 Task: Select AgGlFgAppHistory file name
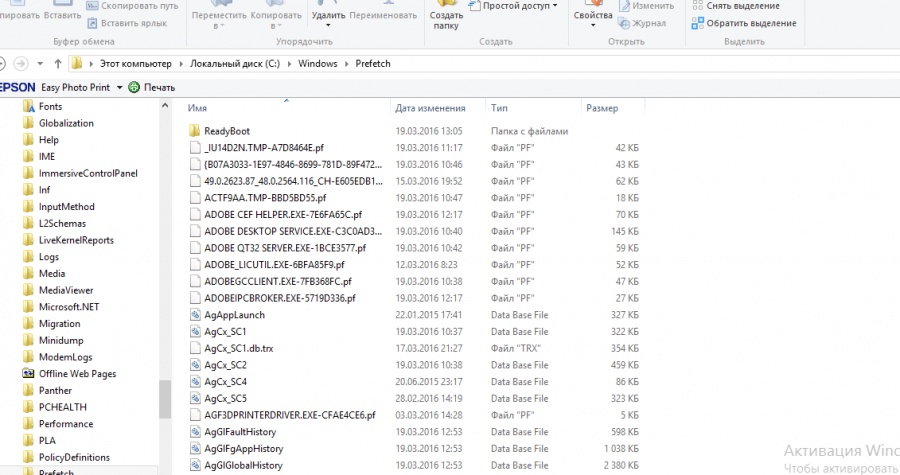243,449
